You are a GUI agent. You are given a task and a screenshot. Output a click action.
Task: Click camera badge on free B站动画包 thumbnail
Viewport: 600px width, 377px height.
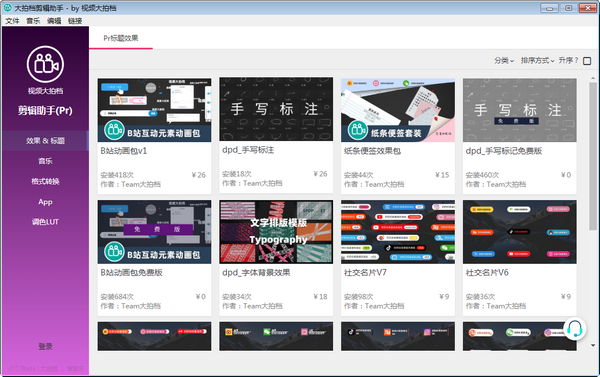point(114,252)
